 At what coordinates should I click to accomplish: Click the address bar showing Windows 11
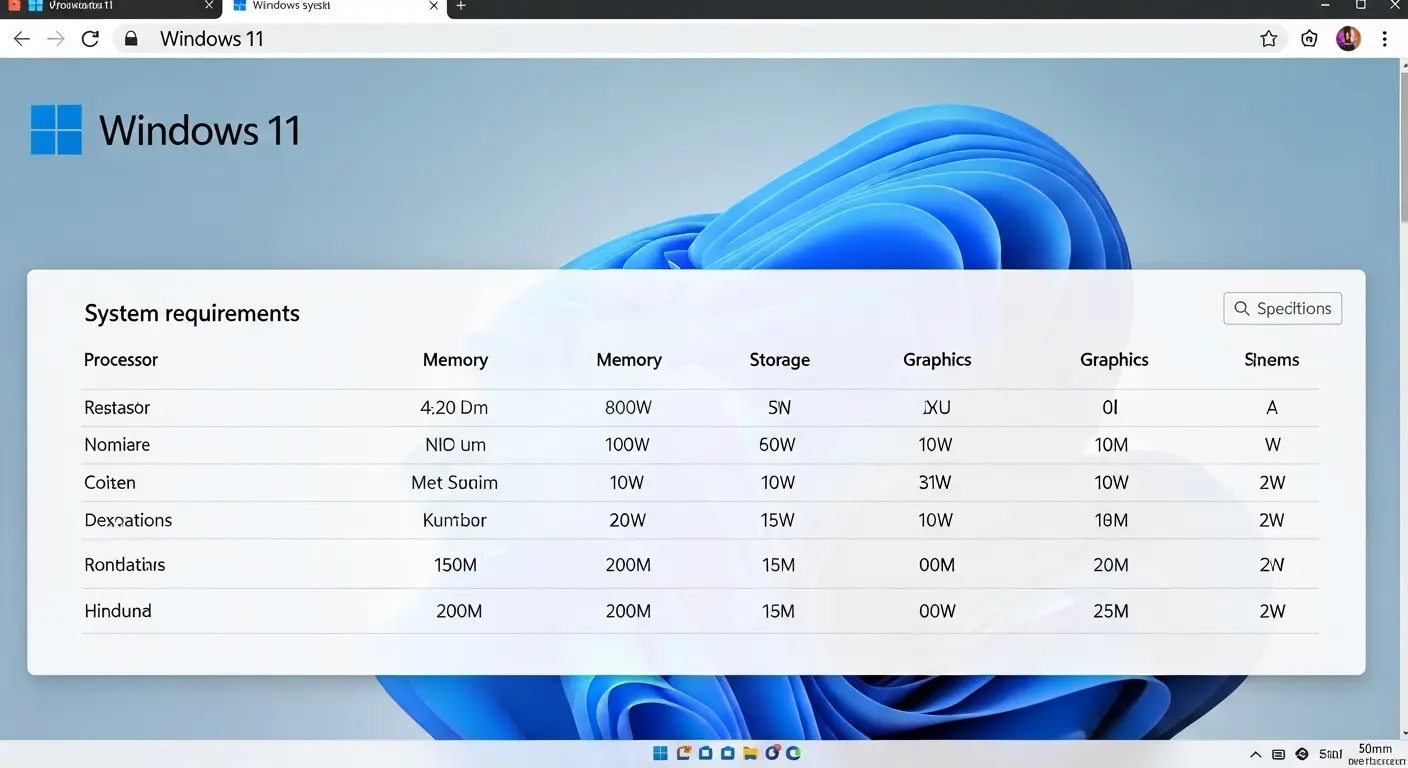700,39
